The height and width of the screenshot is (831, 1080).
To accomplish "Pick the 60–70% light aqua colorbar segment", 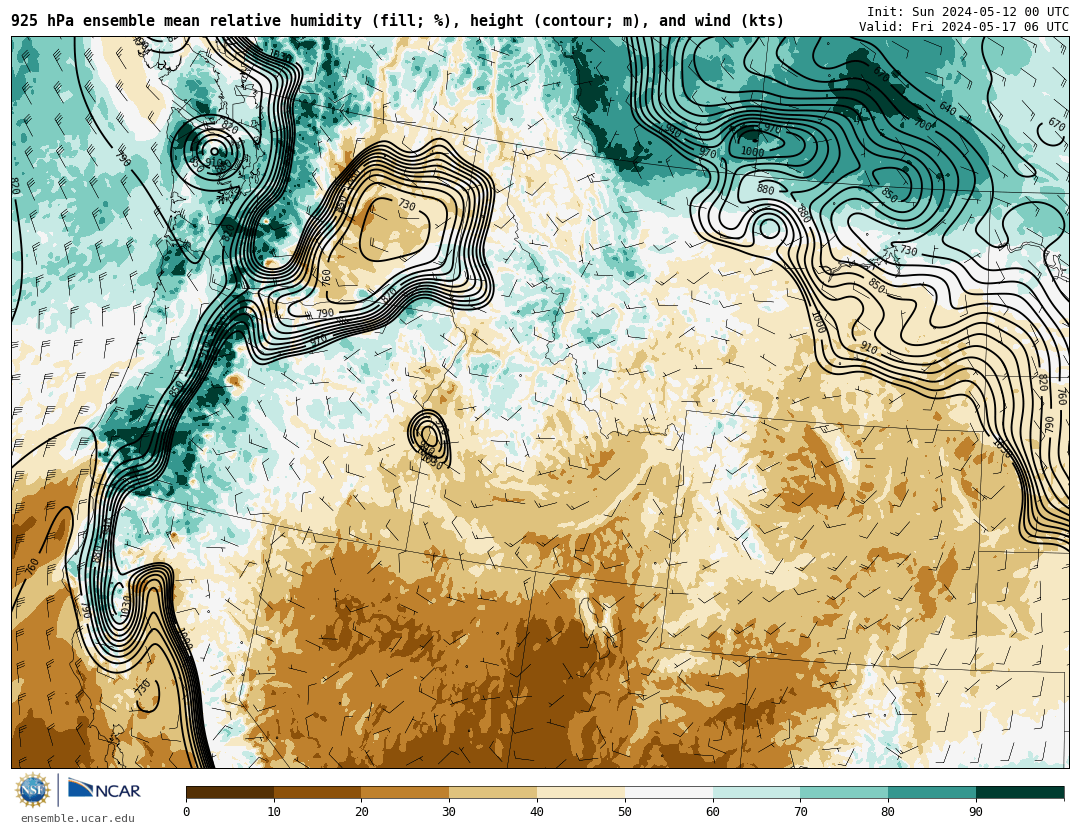I will tap(757, 792).
